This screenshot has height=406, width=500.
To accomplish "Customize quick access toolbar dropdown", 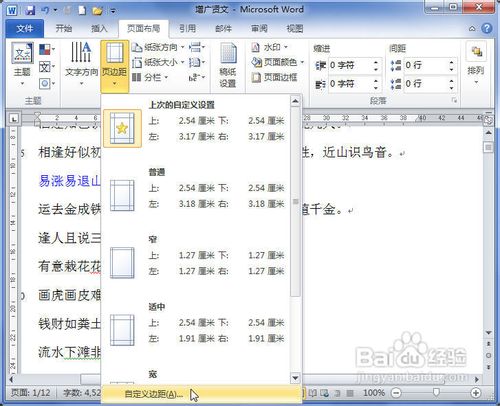I will click(113, 11).
